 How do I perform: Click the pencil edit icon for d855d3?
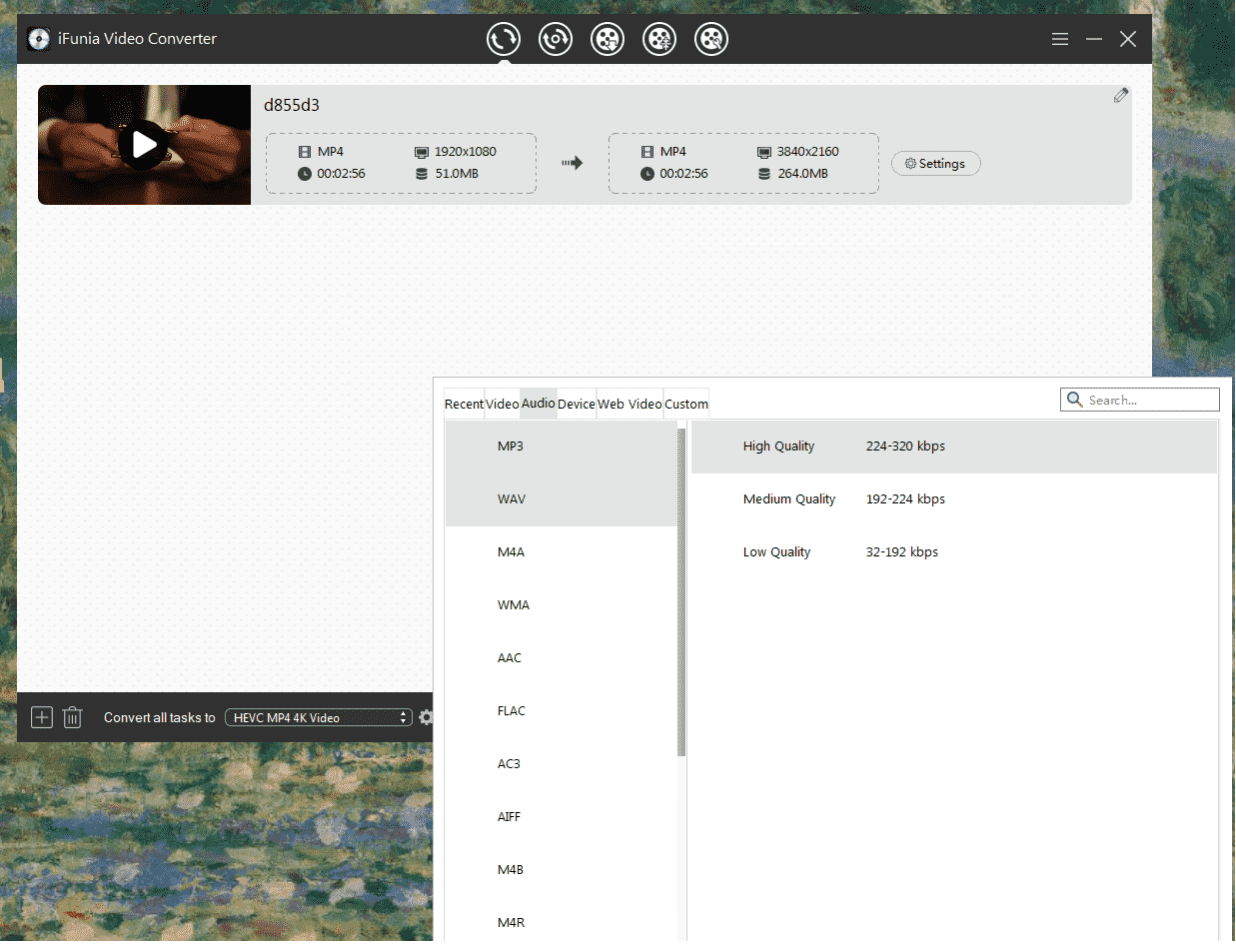click(x=1121, y=96)
